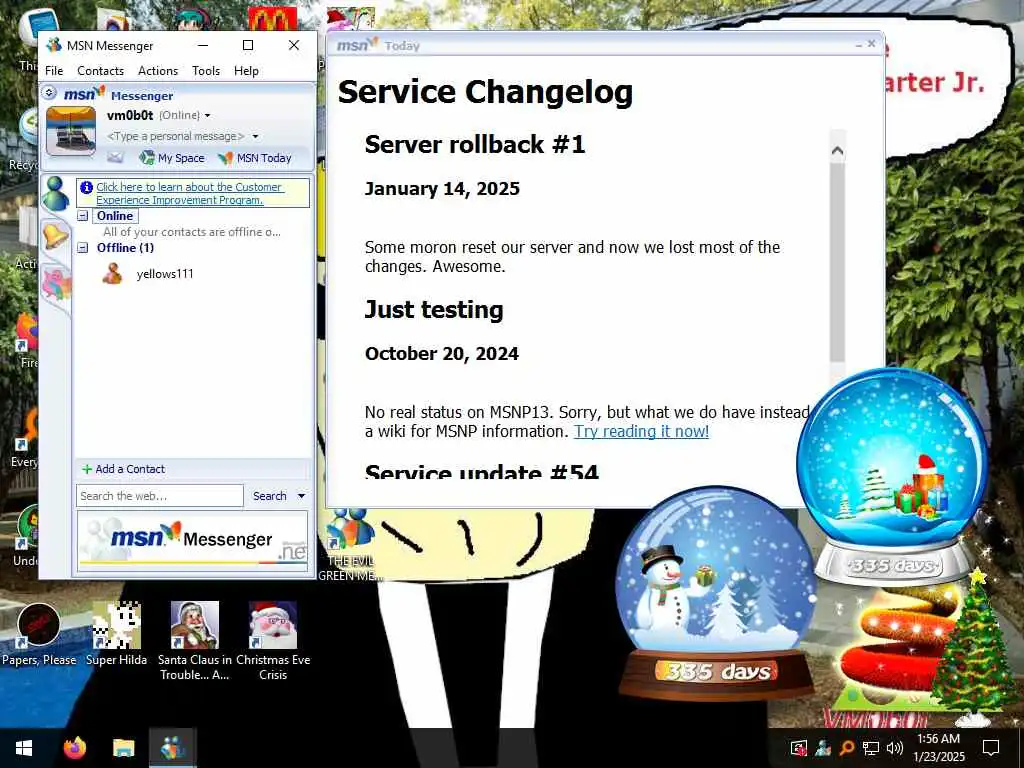
Task: Select contact yellows111
Action: (x=165, y=274)
